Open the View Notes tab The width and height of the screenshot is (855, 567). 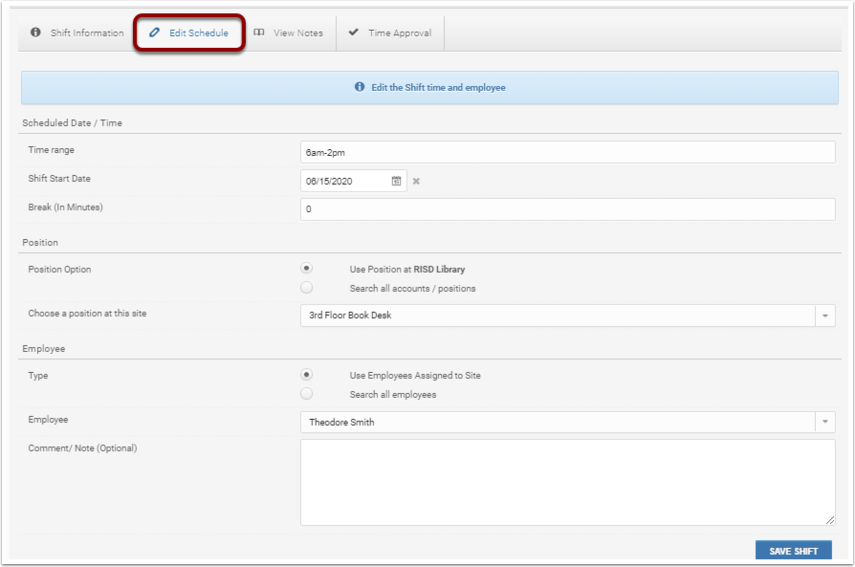(288, 33)
